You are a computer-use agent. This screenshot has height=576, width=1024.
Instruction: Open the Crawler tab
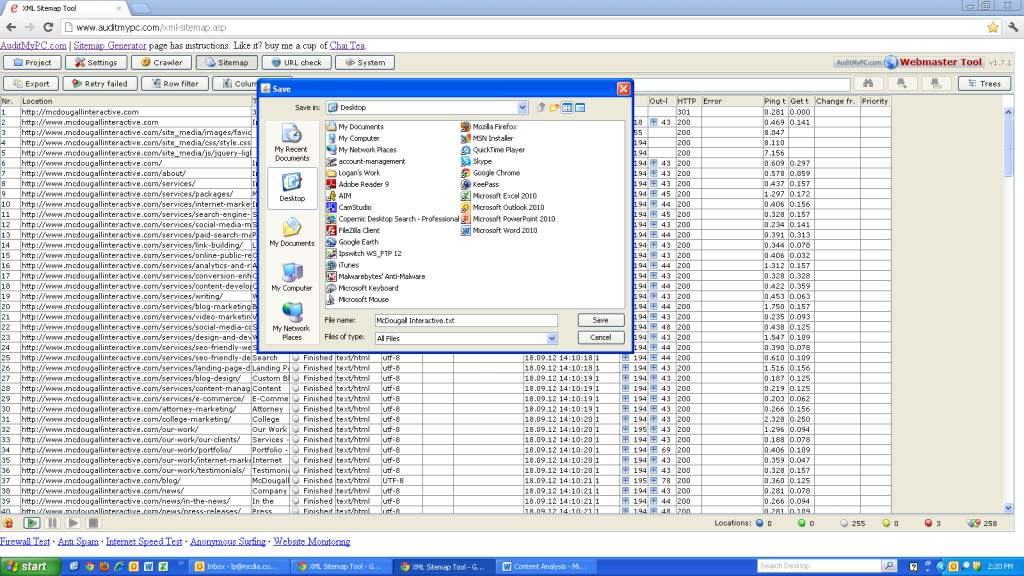[x=161, y=62]
